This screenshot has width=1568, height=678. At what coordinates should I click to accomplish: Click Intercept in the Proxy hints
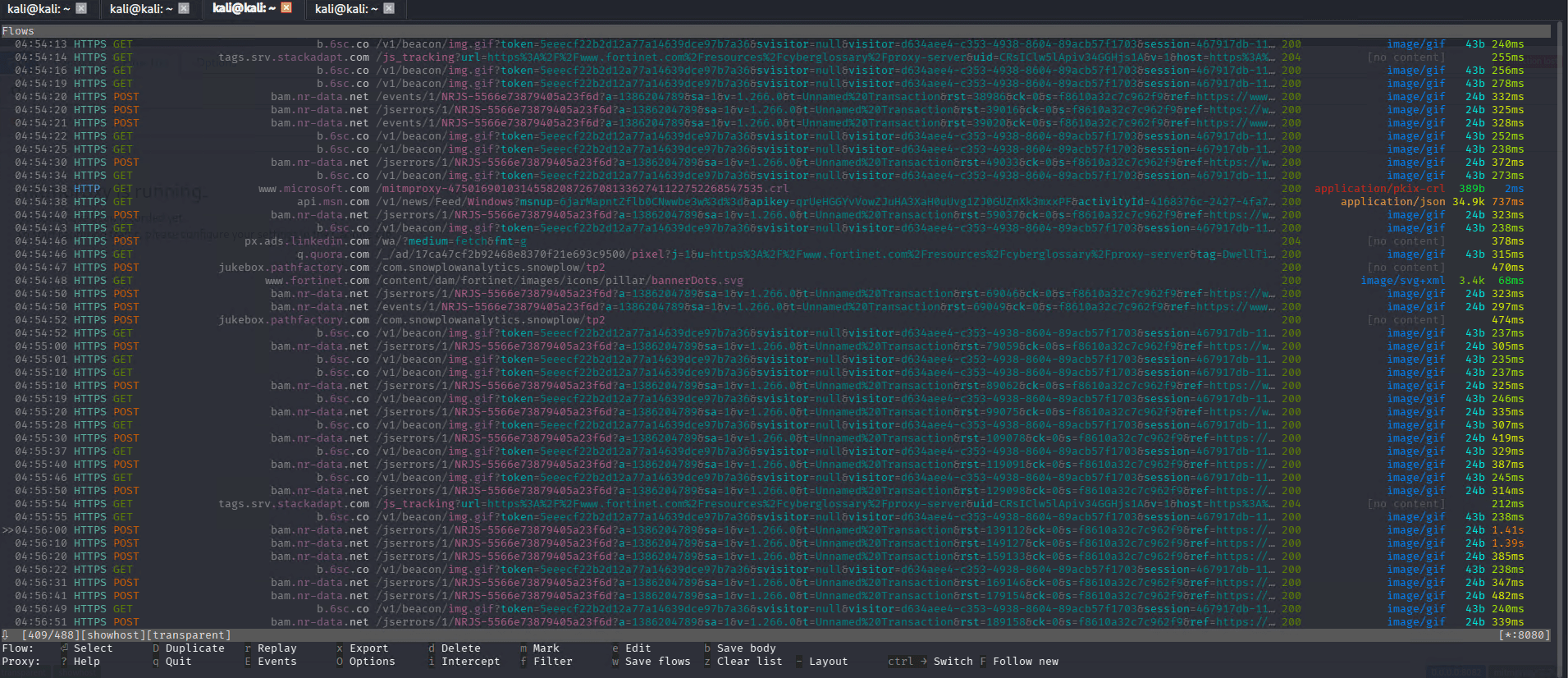471,662
